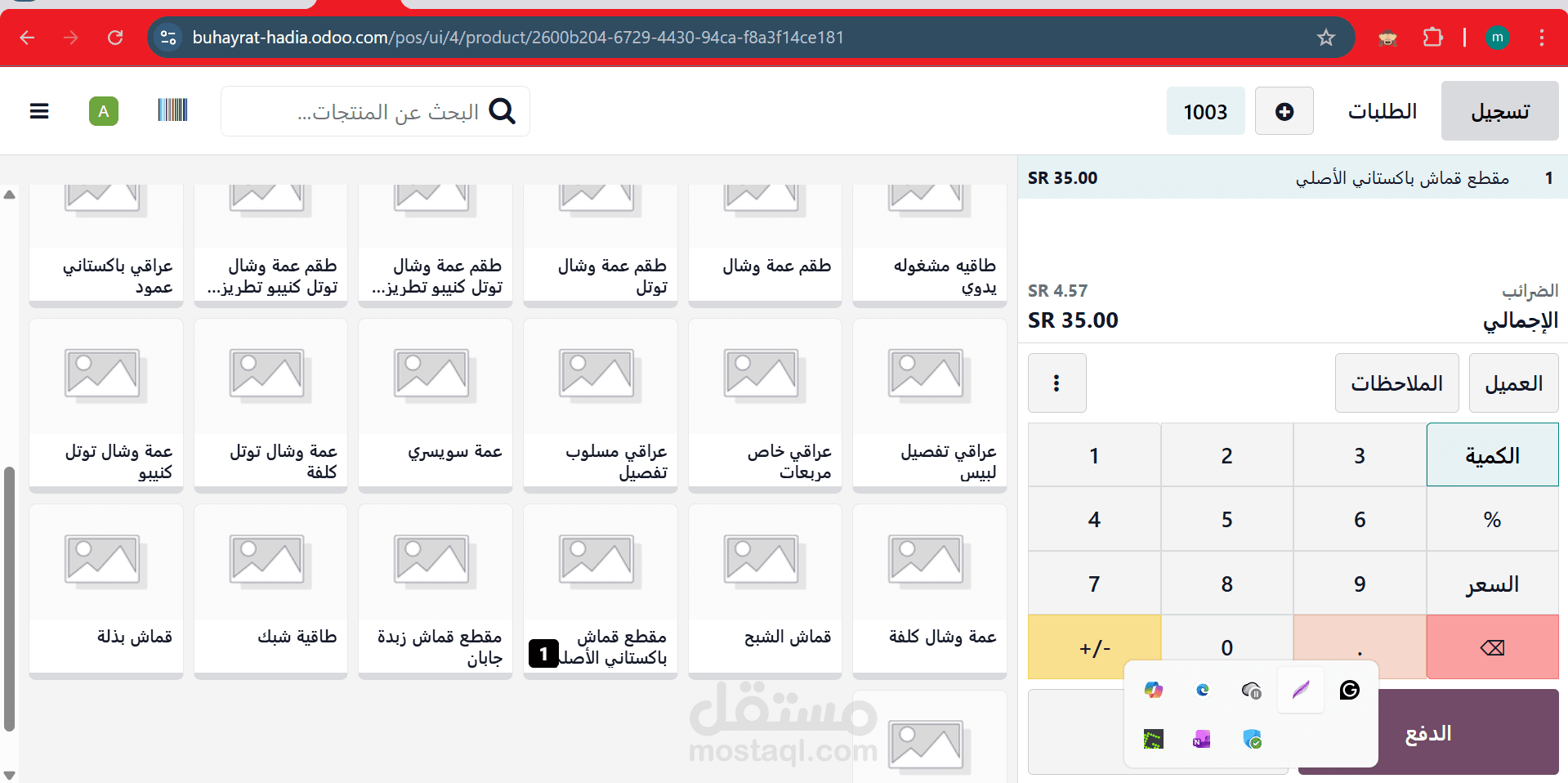Open site information icon in address bar

tap(168, 38)
